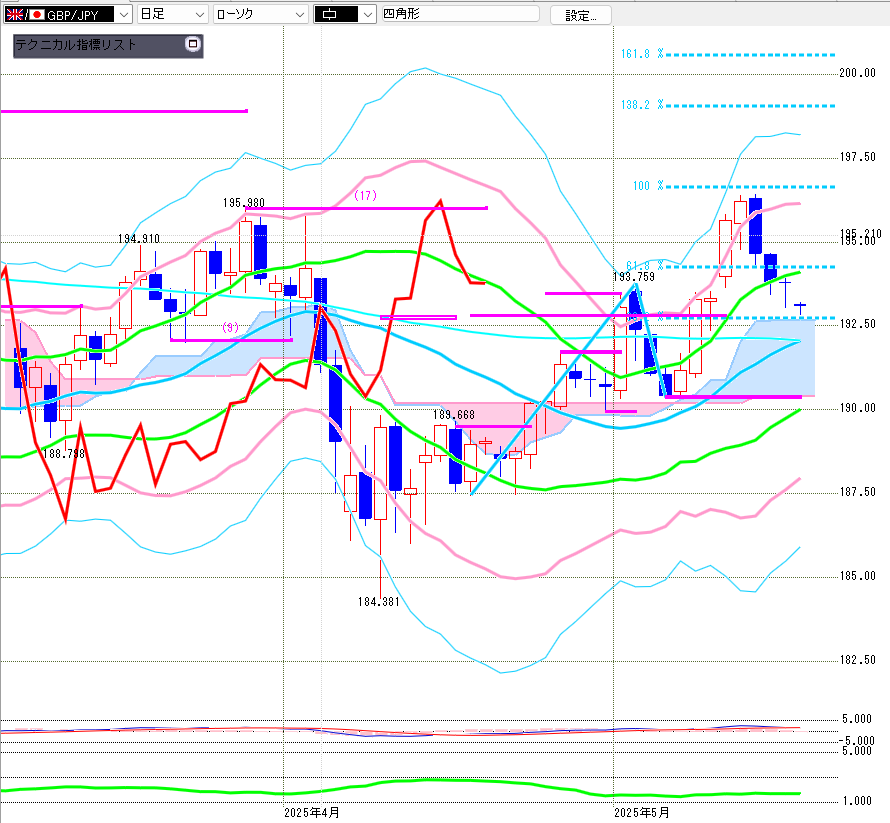Click the 2025年5月 date axis label
The image size is (890, 823).
(x=641, y=813)
